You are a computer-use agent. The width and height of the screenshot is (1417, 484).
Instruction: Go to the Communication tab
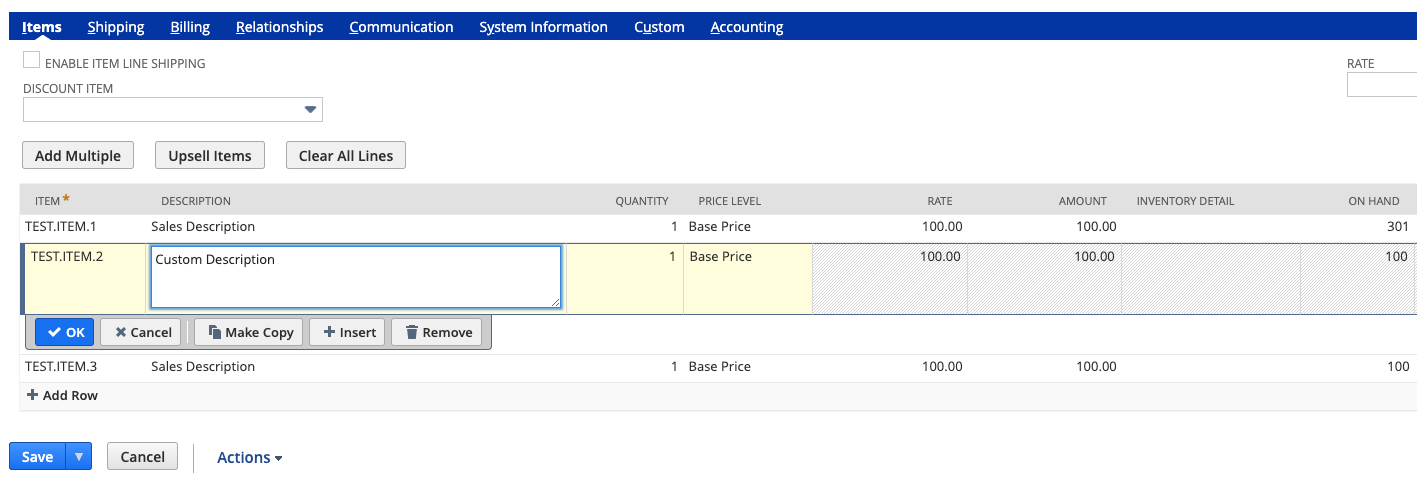[401, 27]
